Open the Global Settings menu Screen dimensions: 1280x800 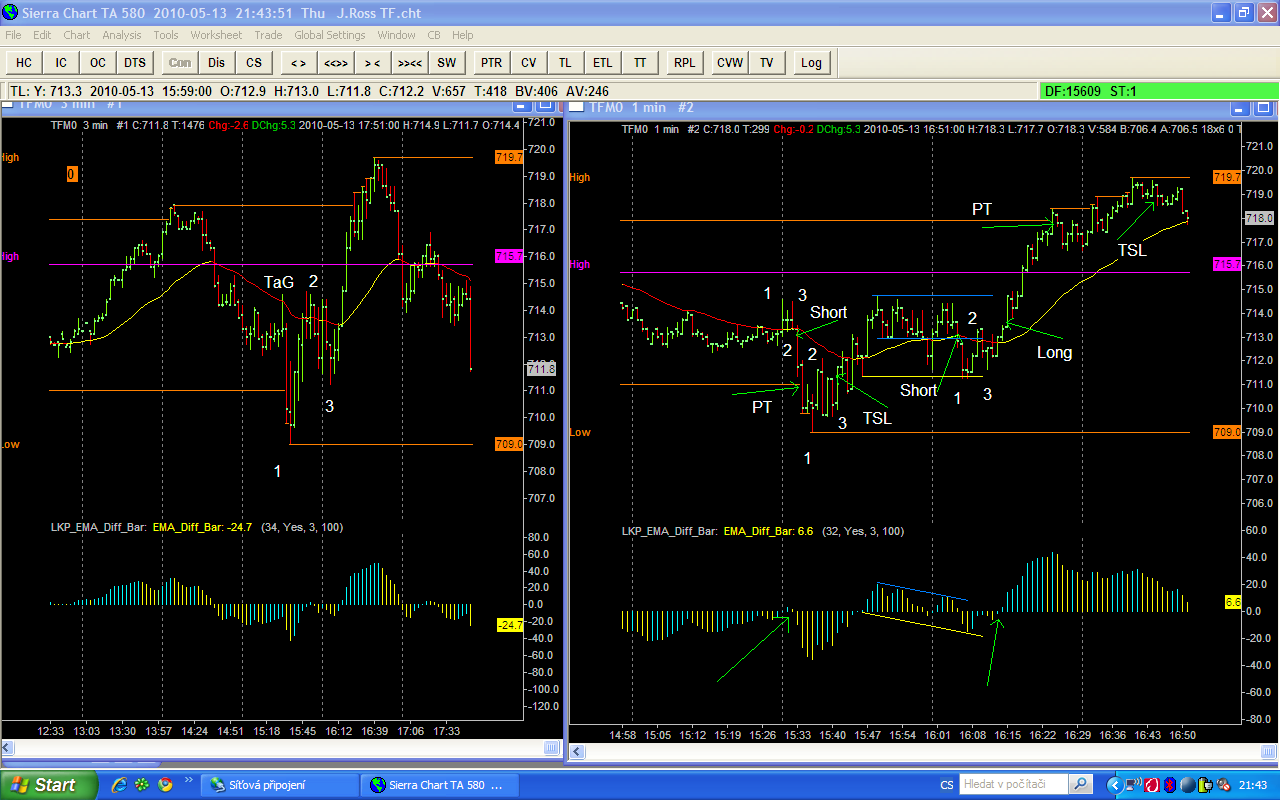click(x=329, y=35)
